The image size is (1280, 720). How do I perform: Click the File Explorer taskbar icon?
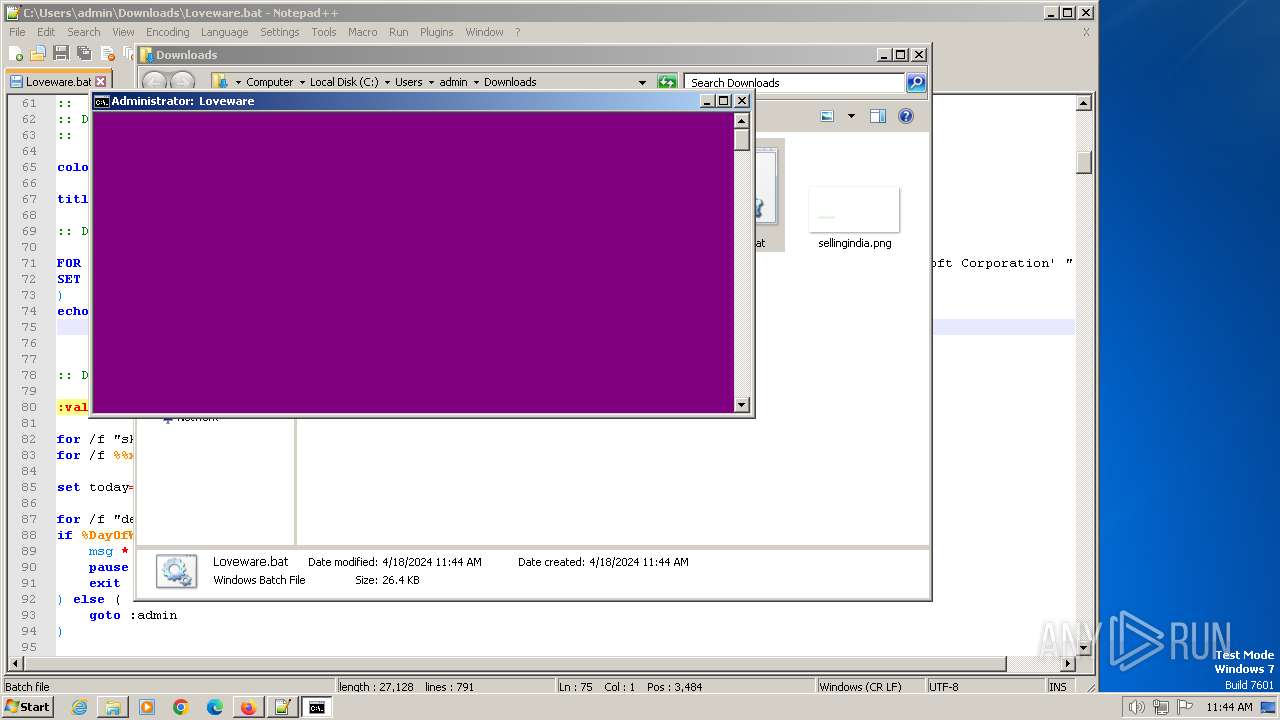pos(113,707)
